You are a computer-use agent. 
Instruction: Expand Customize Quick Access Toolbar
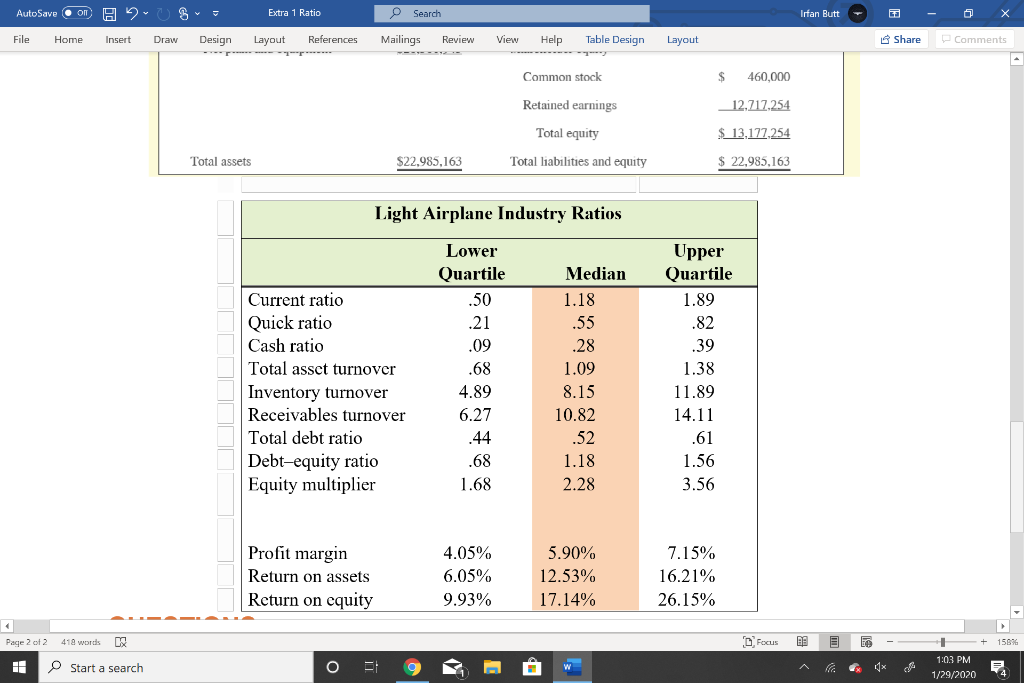(x=216, y=13)
